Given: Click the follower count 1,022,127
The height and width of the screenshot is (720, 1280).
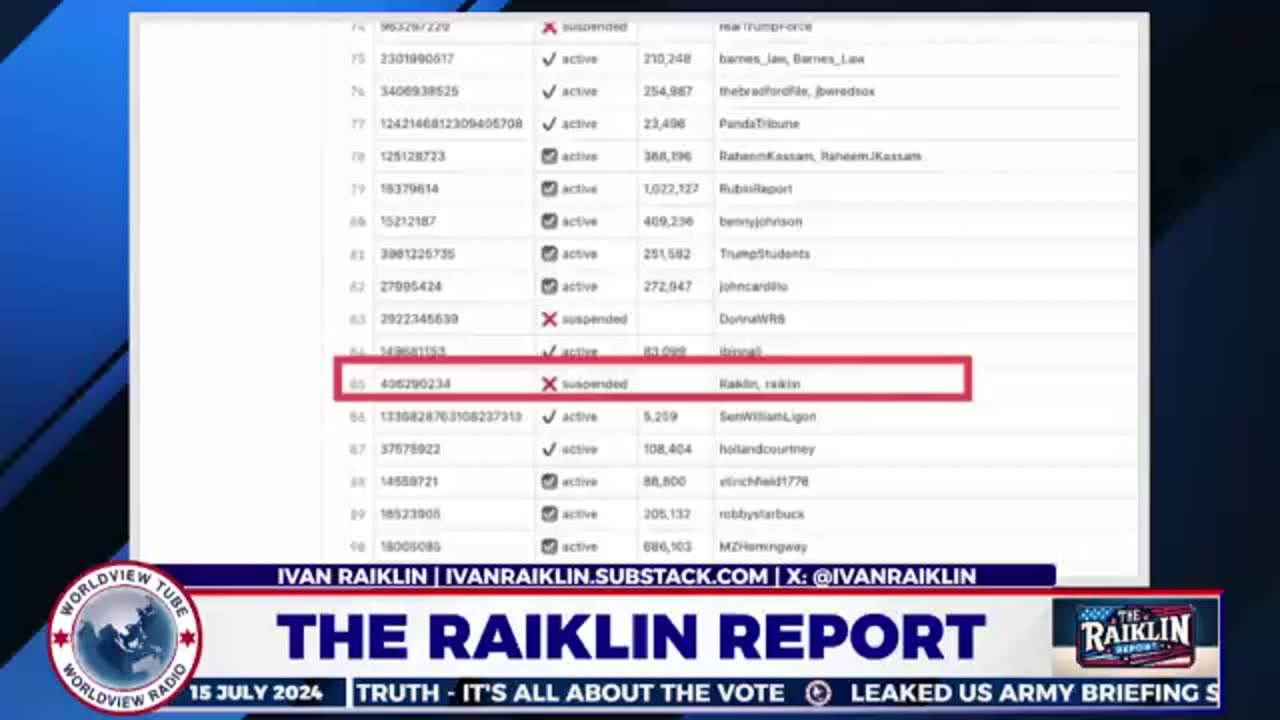Looking at the screenshot, I should click(x=671, y=189).
